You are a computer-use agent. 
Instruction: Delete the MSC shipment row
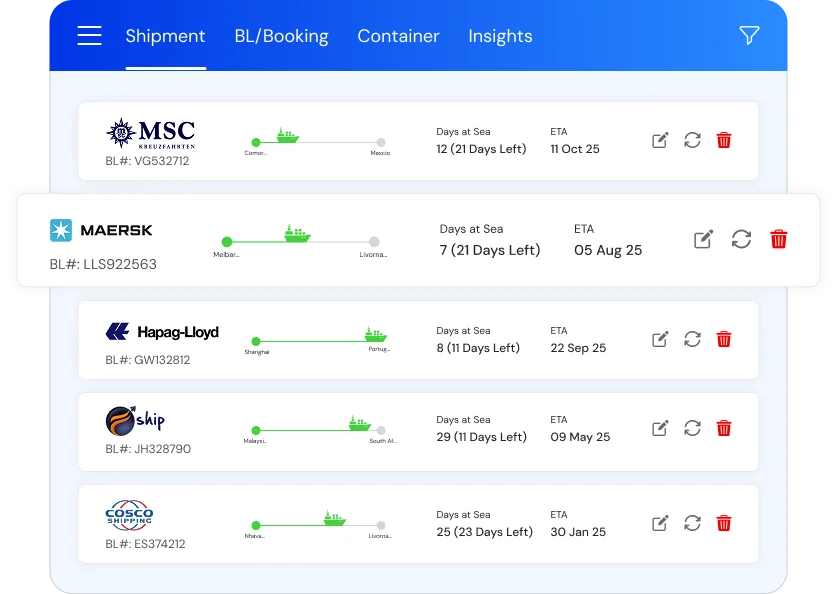724,140
